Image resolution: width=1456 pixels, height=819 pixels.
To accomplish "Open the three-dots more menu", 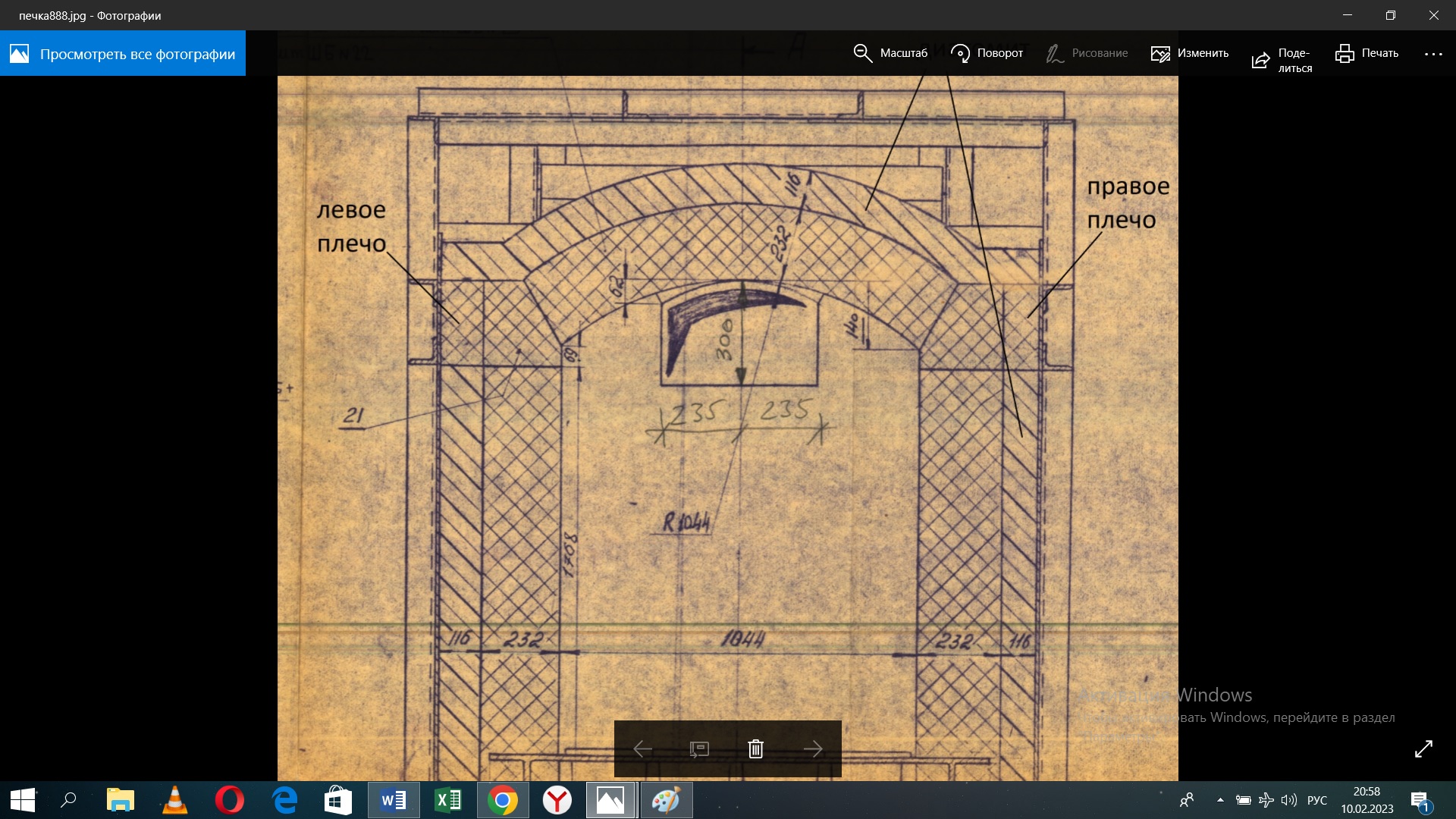I will (1433, 54).
